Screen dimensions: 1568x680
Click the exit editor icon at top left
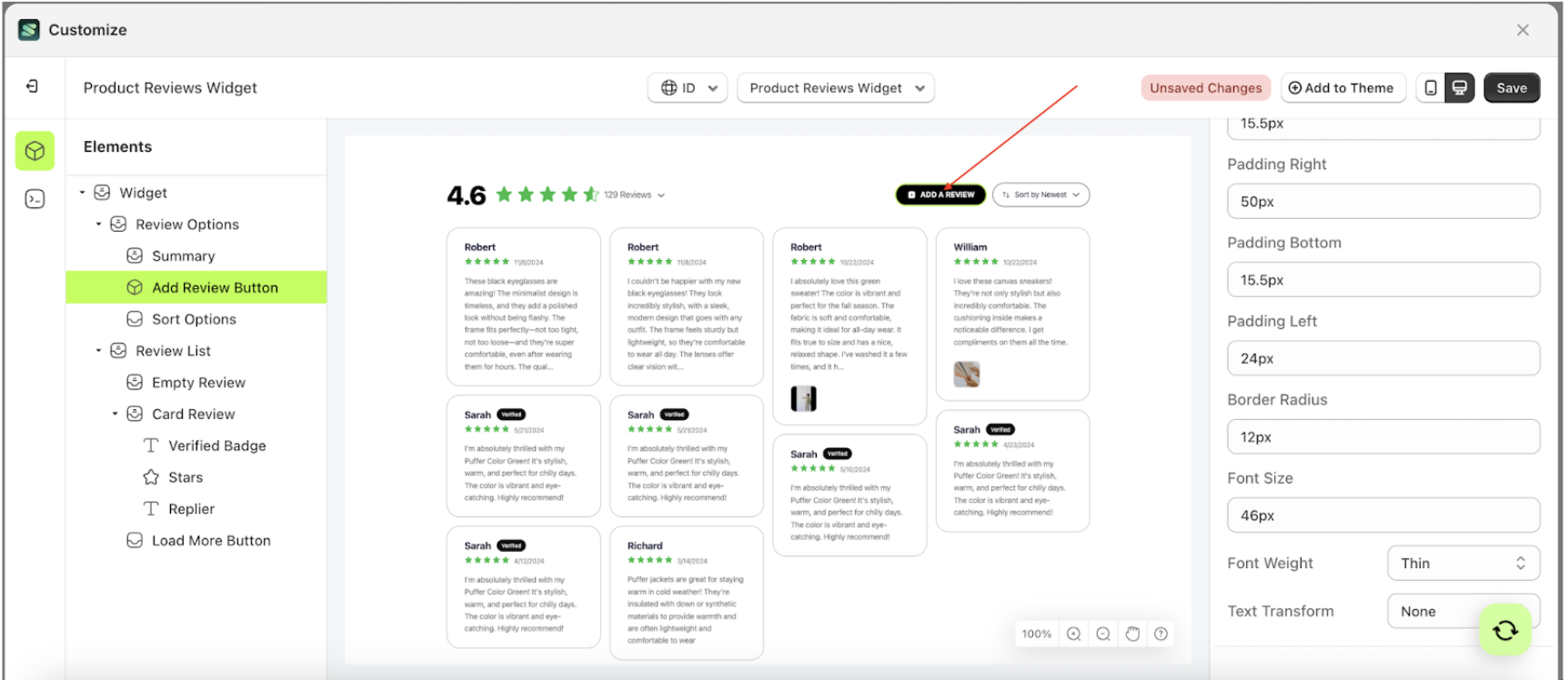tap(33, 86)
